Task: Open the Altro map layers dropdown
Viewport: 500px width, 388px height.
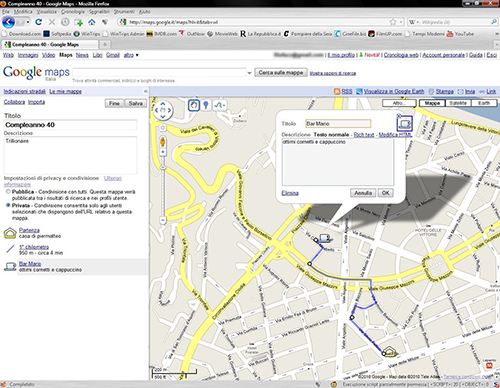Action: coord(399,103)
